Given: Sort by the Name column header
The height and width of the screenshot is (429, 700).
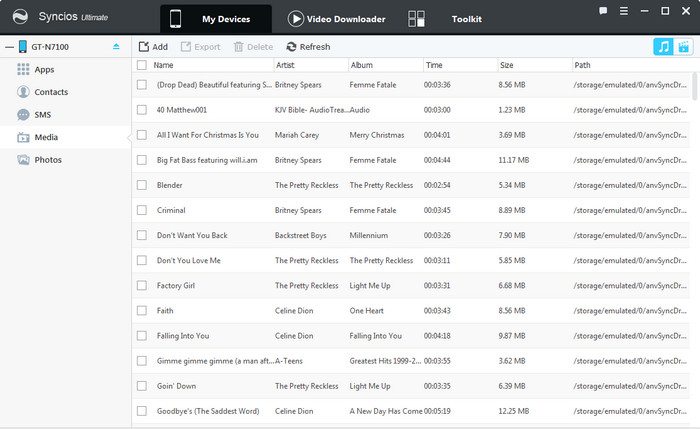Looking at the screenshot, I should click(163, 65).
